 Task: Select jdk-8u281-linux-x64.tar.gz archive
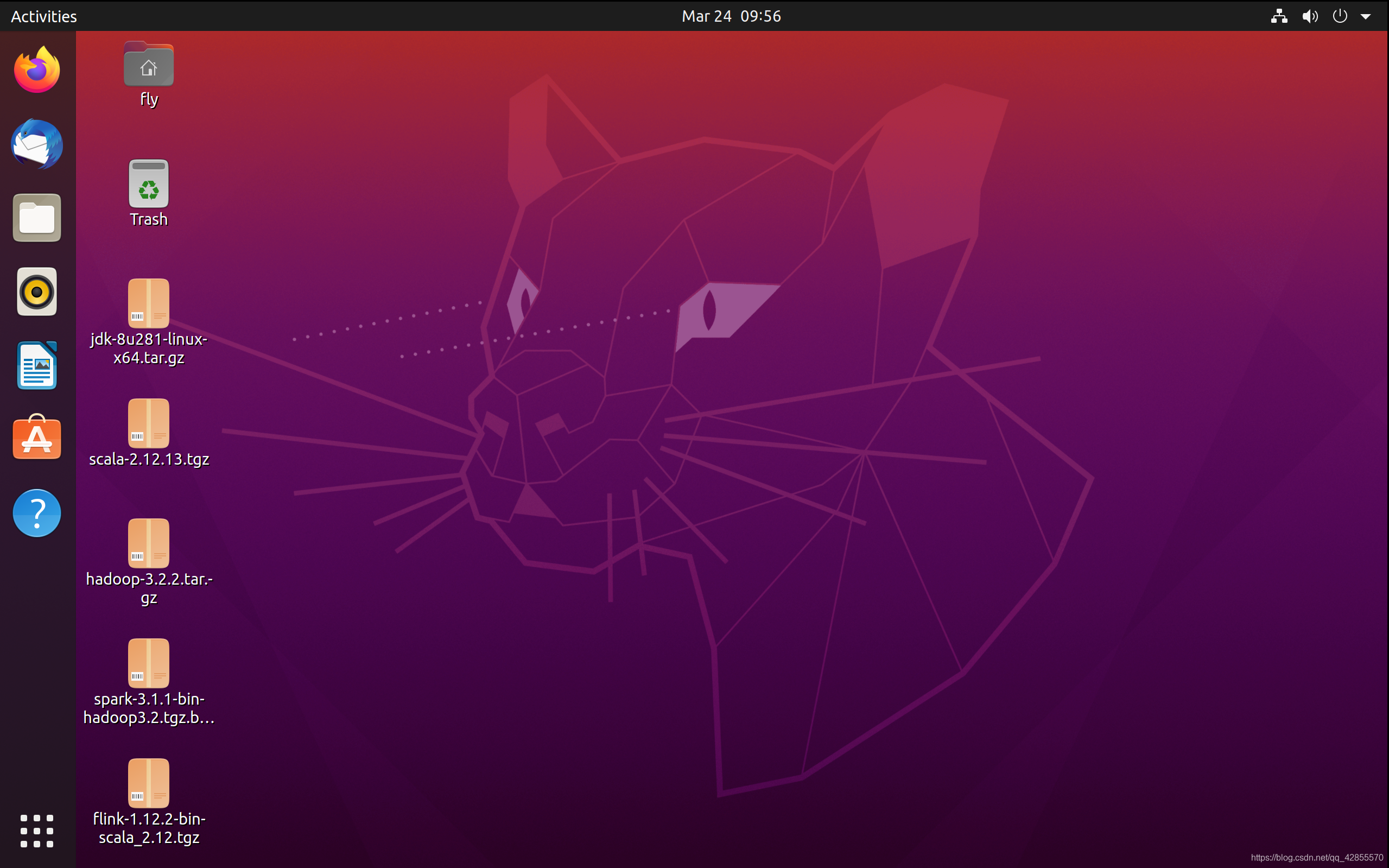[149, 303]
